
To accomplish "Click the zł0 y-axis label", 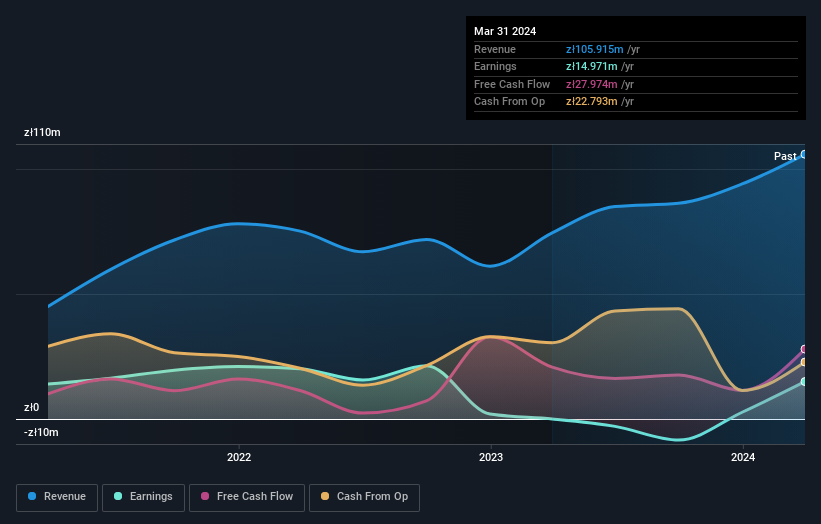I will pos(31,407).
